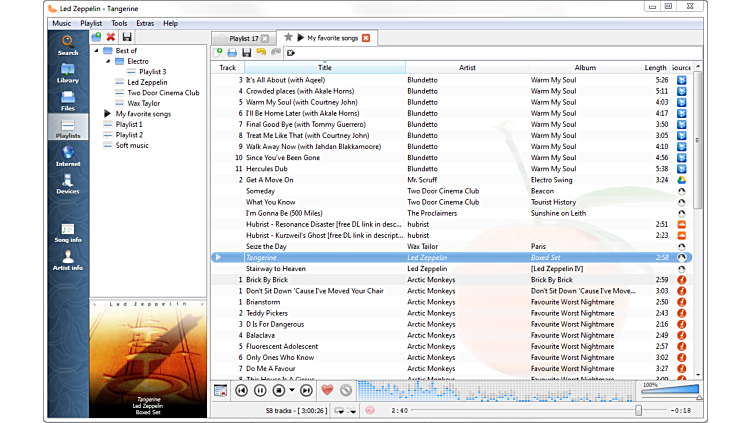Image resolution: width=752 pixels, height=423 pixels.
Task: Open the stop button dropdown arrow
Action: (291, 390)
